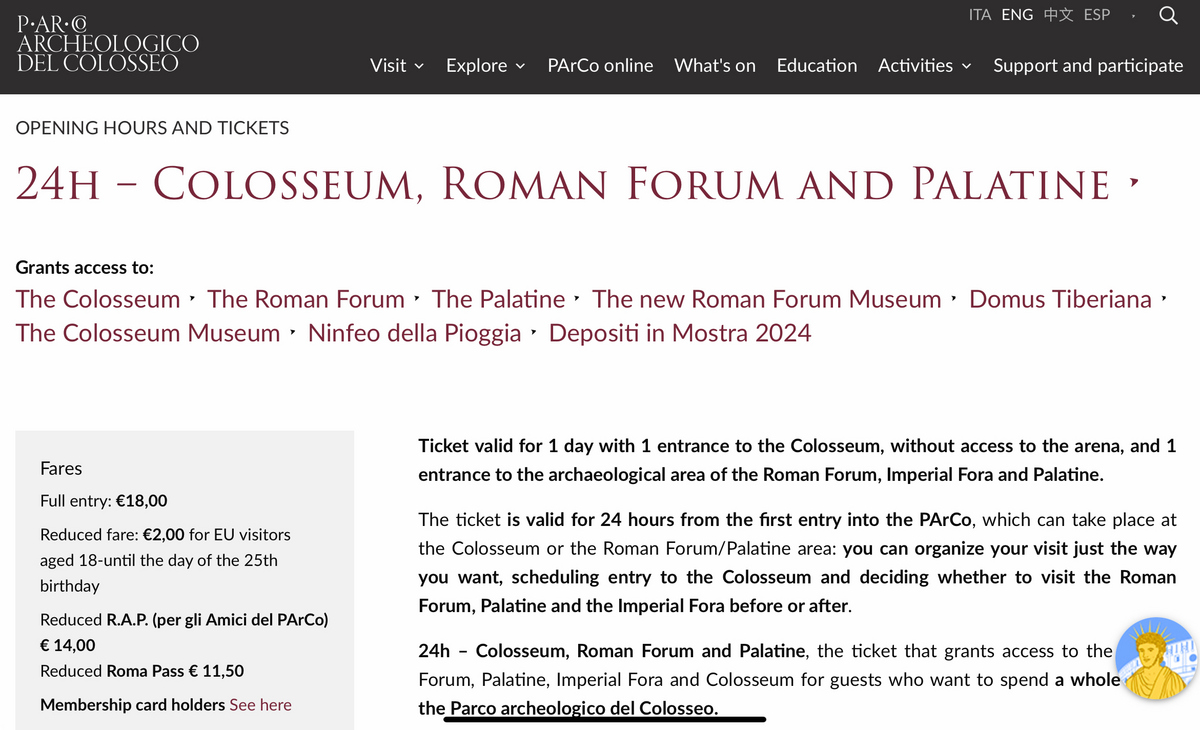Click the Parco Archeologico del Colosseo logo
1200x730 pixels.
(x=108, y=44)
